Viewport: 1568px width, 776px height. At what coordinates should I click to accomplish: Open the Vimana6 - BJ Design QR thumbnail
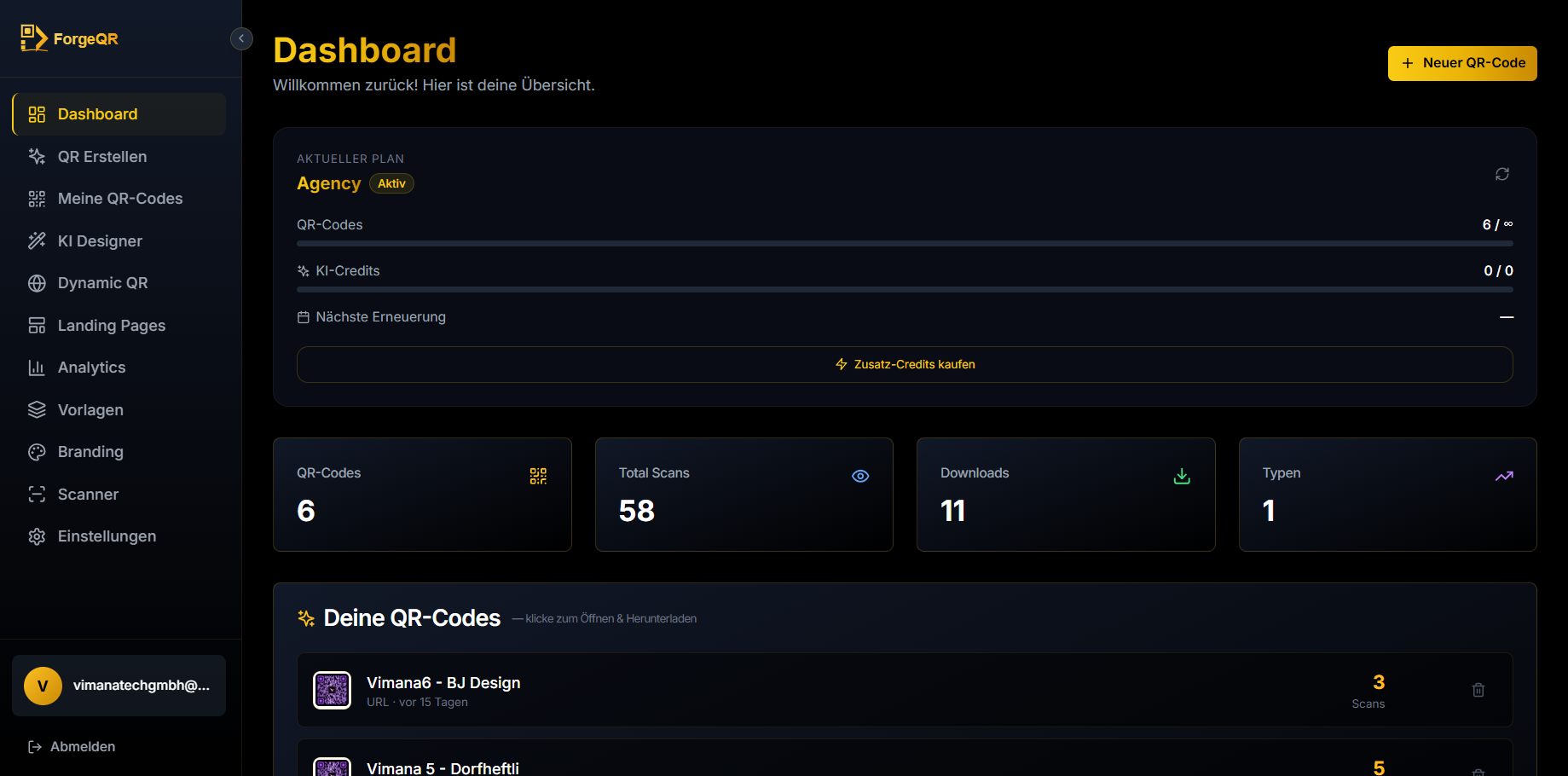(x=333, y=690)
